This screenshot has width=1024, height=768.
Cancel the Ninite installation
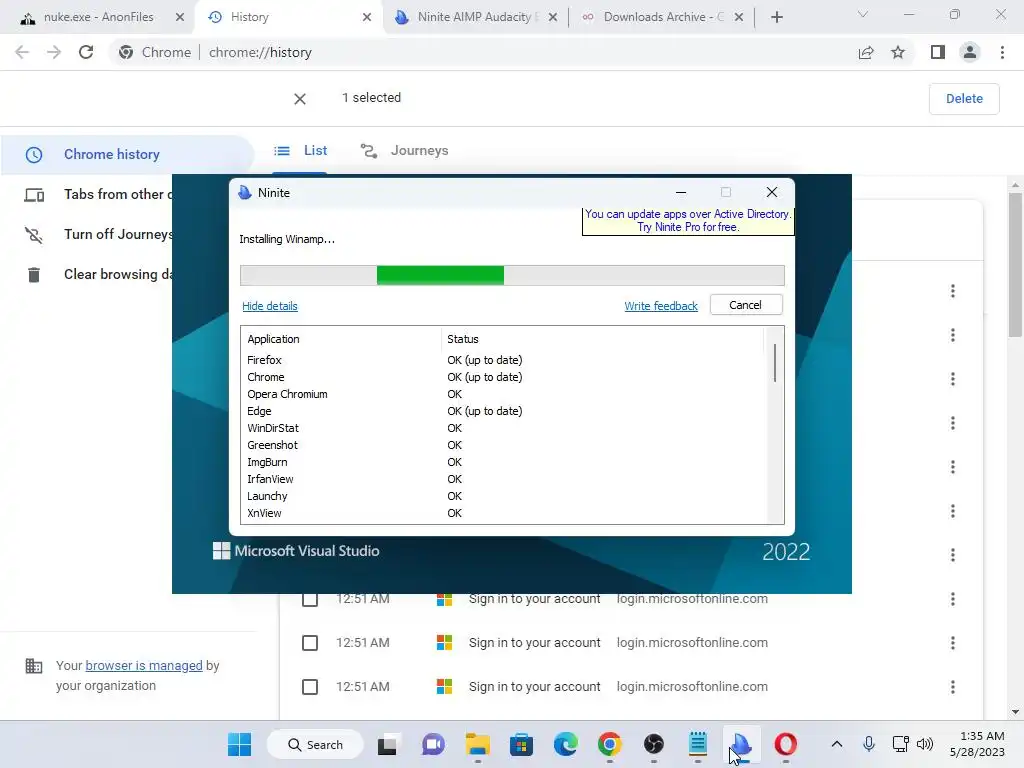pyautogui.click(x=746, y=305)
